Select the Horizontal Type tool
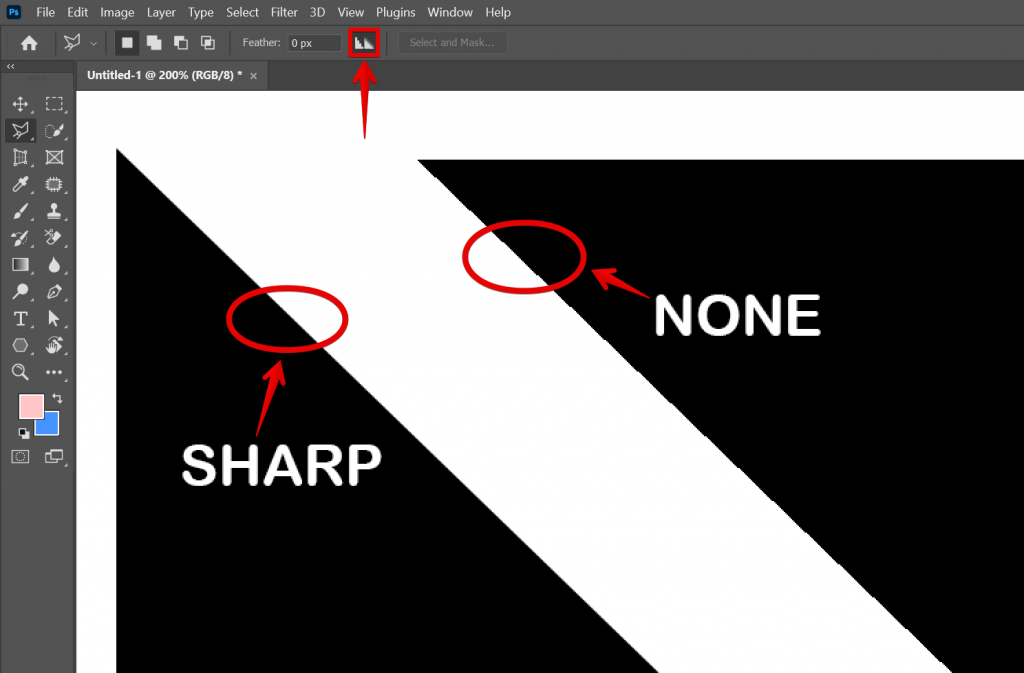Image resolution: width=1024 pixels, height=673 pixels. 20,319
